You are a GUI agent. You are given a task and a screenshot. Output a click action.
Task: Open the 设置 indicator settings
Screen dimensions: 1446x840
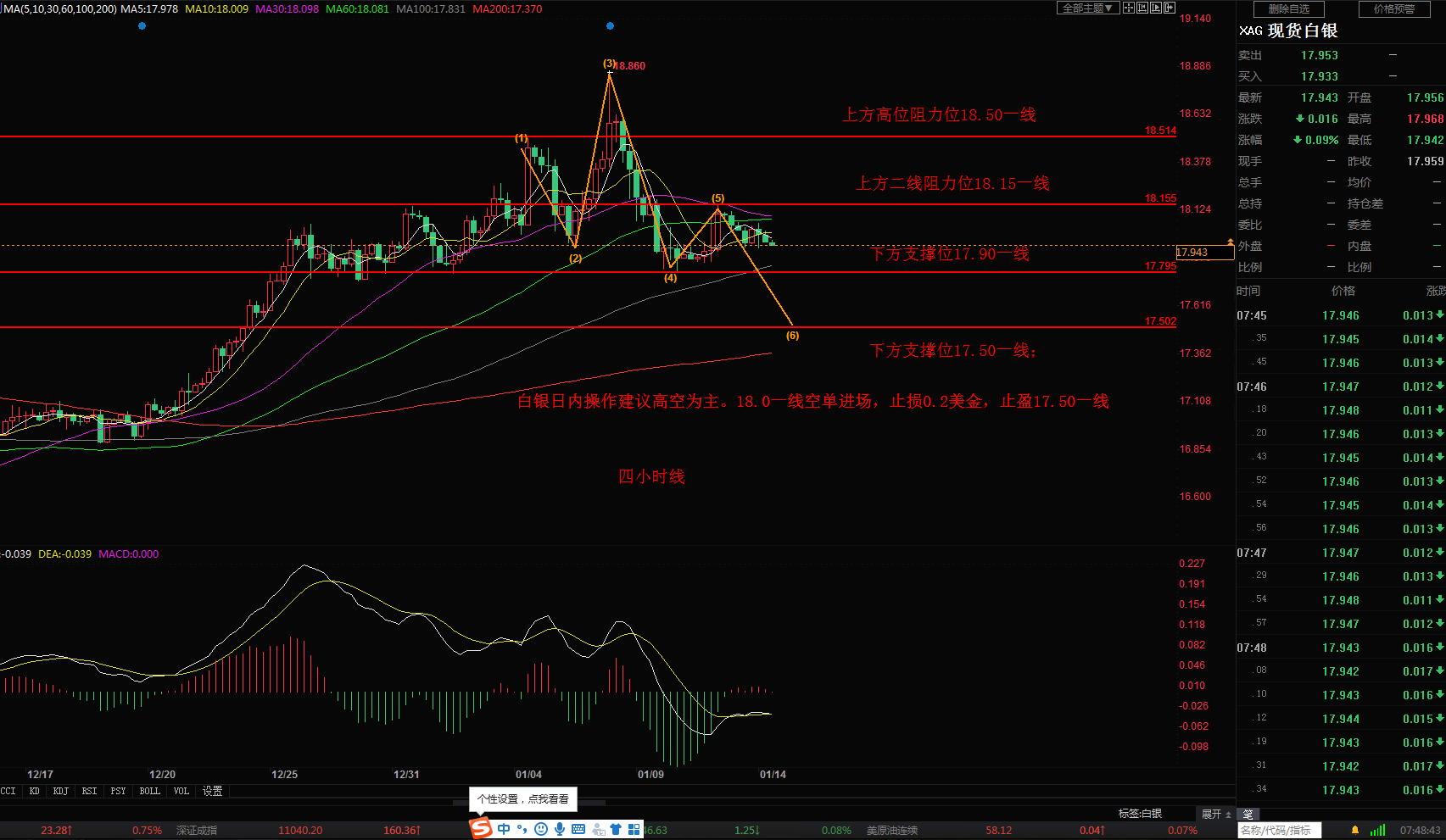pos(212,791)
